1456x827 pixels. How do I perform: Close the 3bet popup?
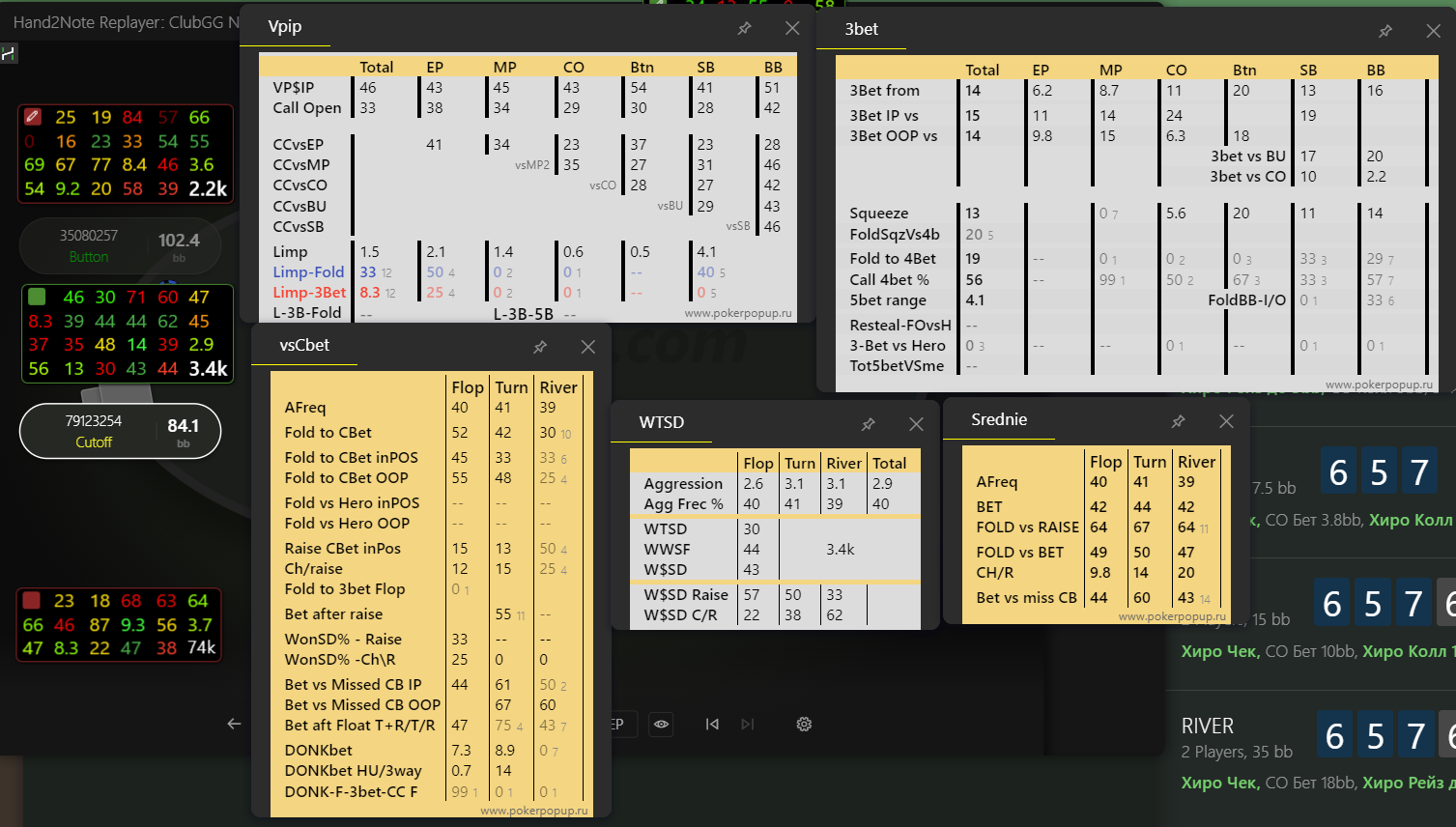click(1434, 31)
